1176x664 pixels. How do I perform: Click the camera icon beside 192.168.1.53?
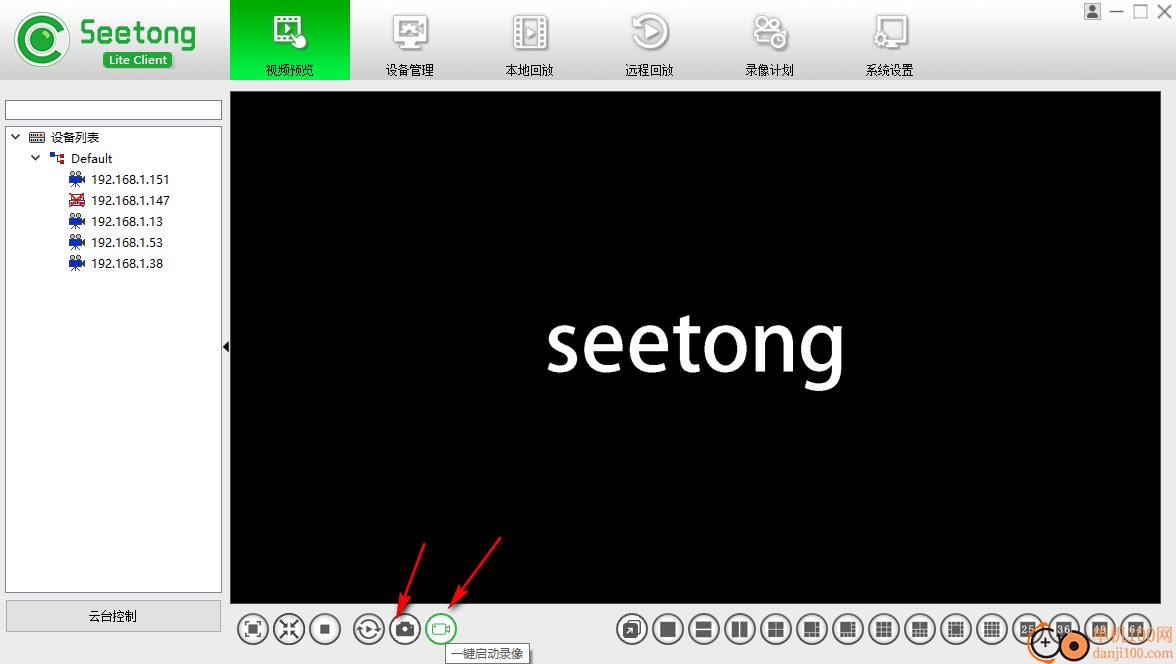[x=76, y=242]
